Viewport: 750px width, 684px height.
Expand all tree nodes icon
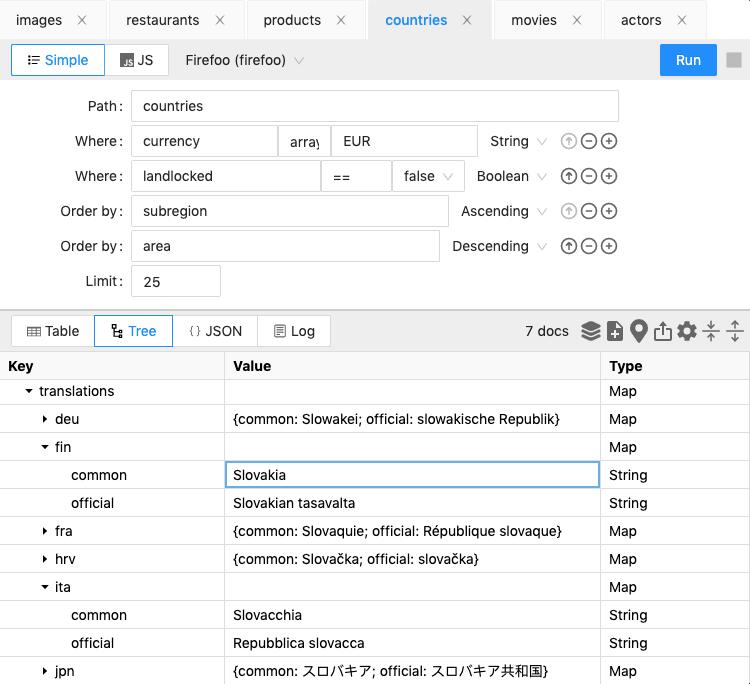tap(735, 331)
